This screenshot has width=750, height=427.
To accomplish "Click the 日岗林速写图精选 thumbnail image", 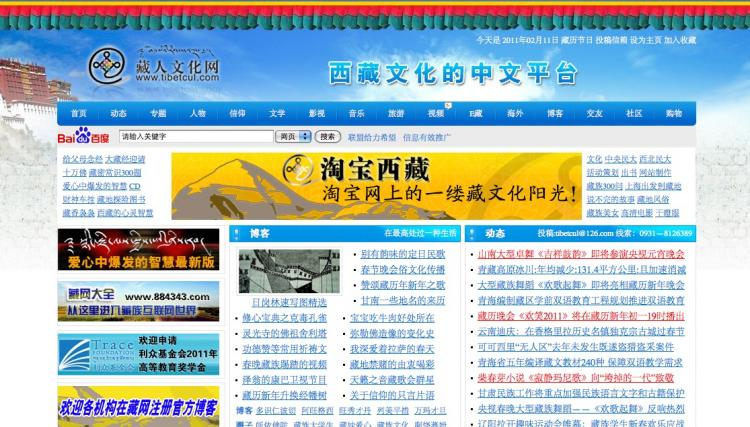I will (288, 271).
